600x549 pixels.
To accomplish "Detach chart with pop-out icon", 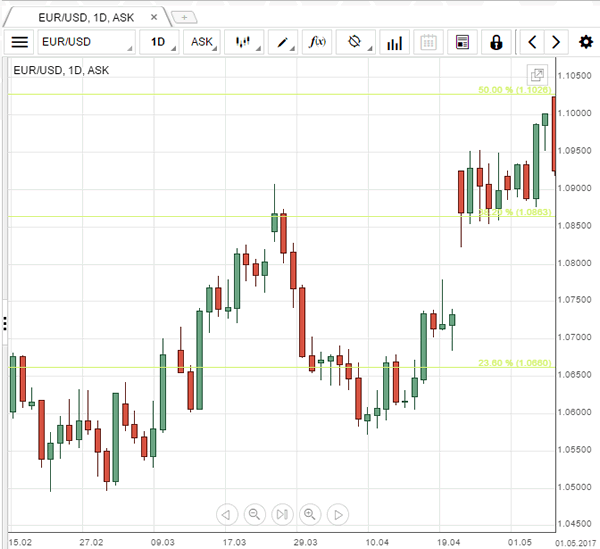I will pos(537,75).
